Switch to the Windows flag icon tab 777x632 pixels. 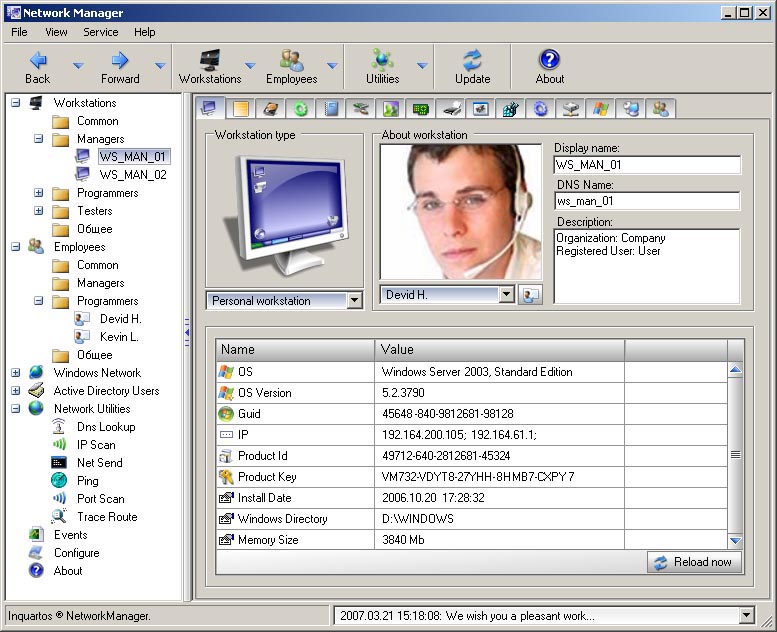[600, 109]
